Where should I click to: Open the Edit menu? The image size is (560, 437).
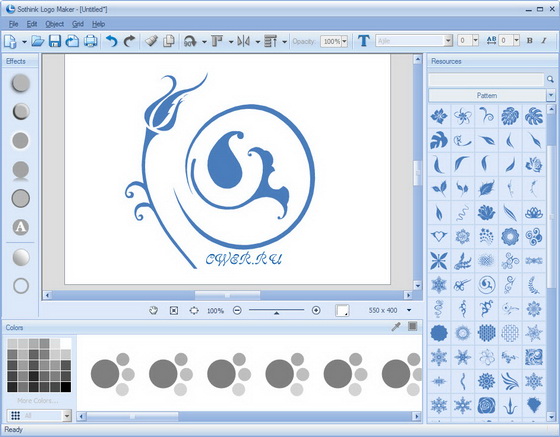point(32,24)
